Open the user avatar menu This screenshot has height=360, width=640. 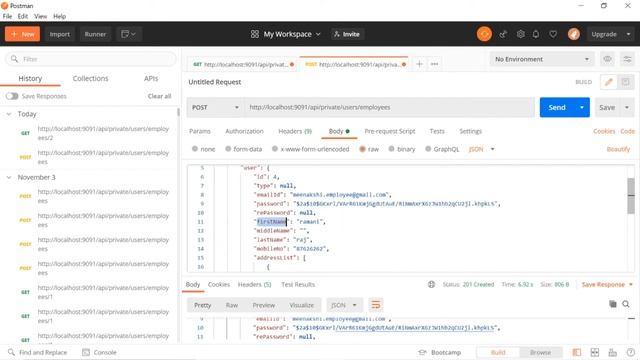573,34
